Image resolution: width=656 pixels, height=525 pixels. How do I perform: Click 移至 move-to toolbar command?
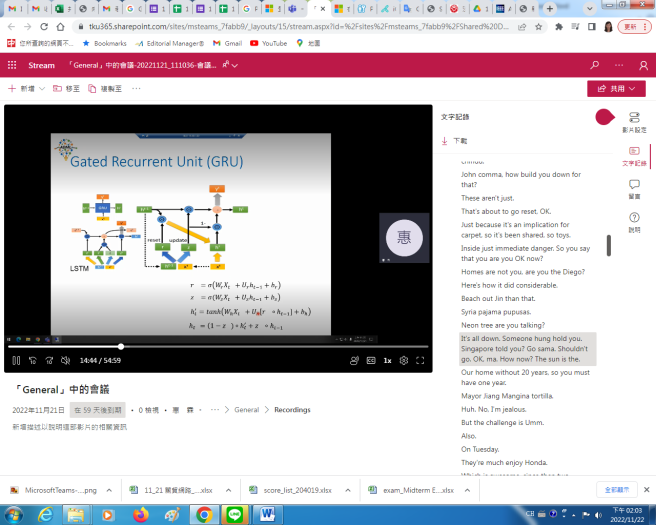click(x=66, y=89)
